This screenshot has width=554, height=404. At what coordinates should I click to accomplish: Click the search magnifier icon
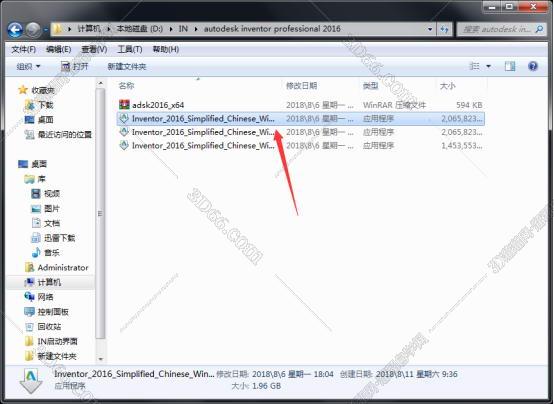point(539,29)
